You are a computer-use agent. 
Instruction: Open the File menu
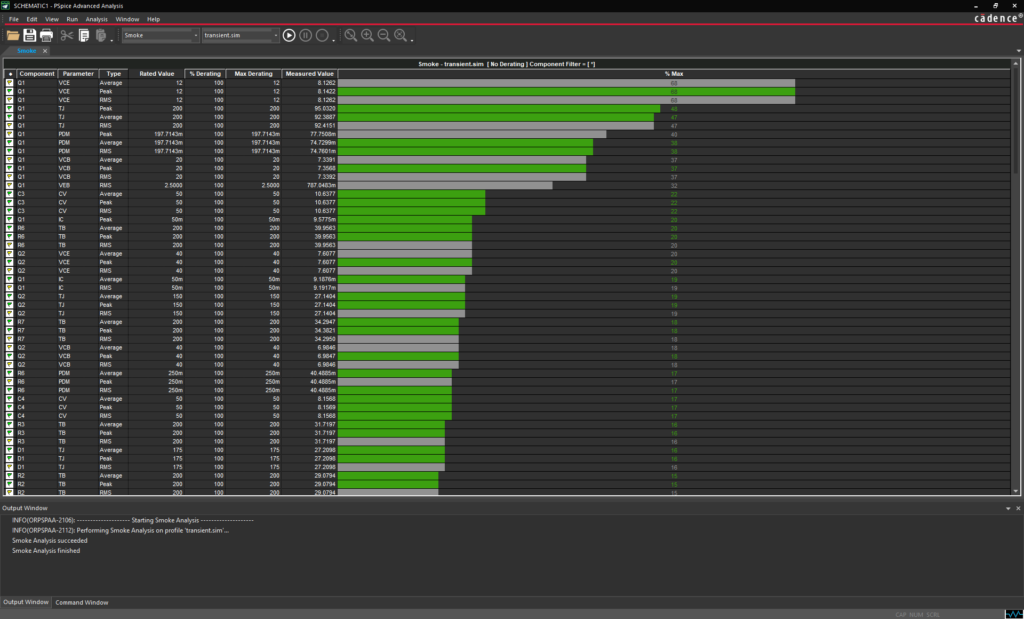point(14,20)
